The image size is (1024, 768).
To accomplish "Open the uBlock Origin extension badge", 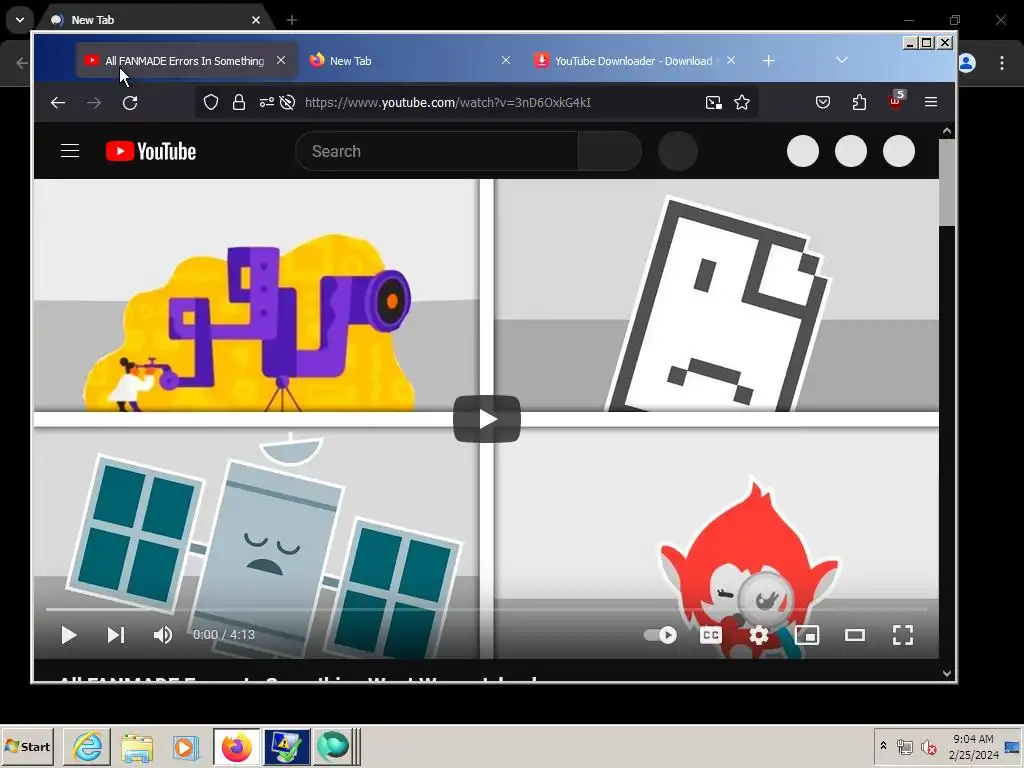I will (896, 101).
